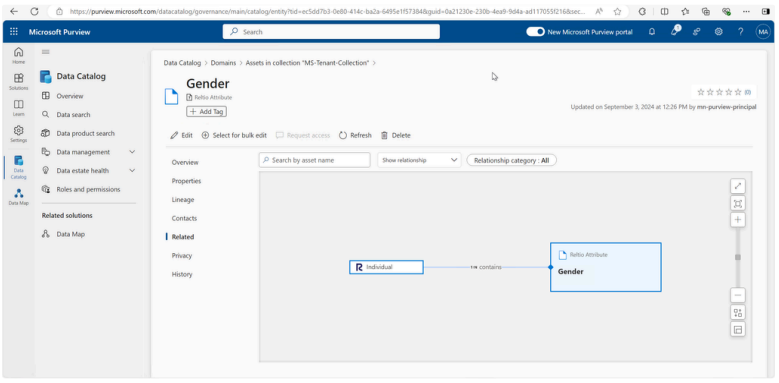Select the Gender Reltio Attribute node
The width and height of the screenshot is (779, 383).
tap(606, 267)
